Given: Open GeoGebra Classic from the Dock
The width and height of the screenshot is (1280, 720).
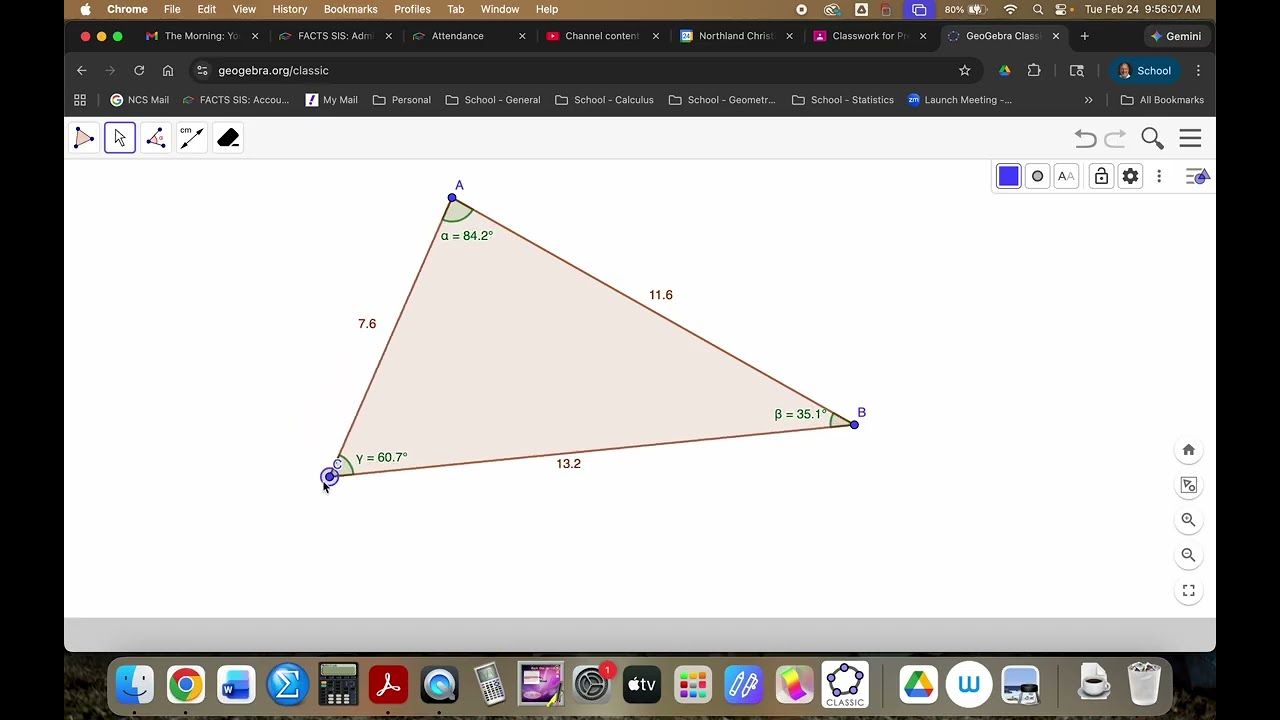Looking at the screenshot, I should (x=845, y=685).
